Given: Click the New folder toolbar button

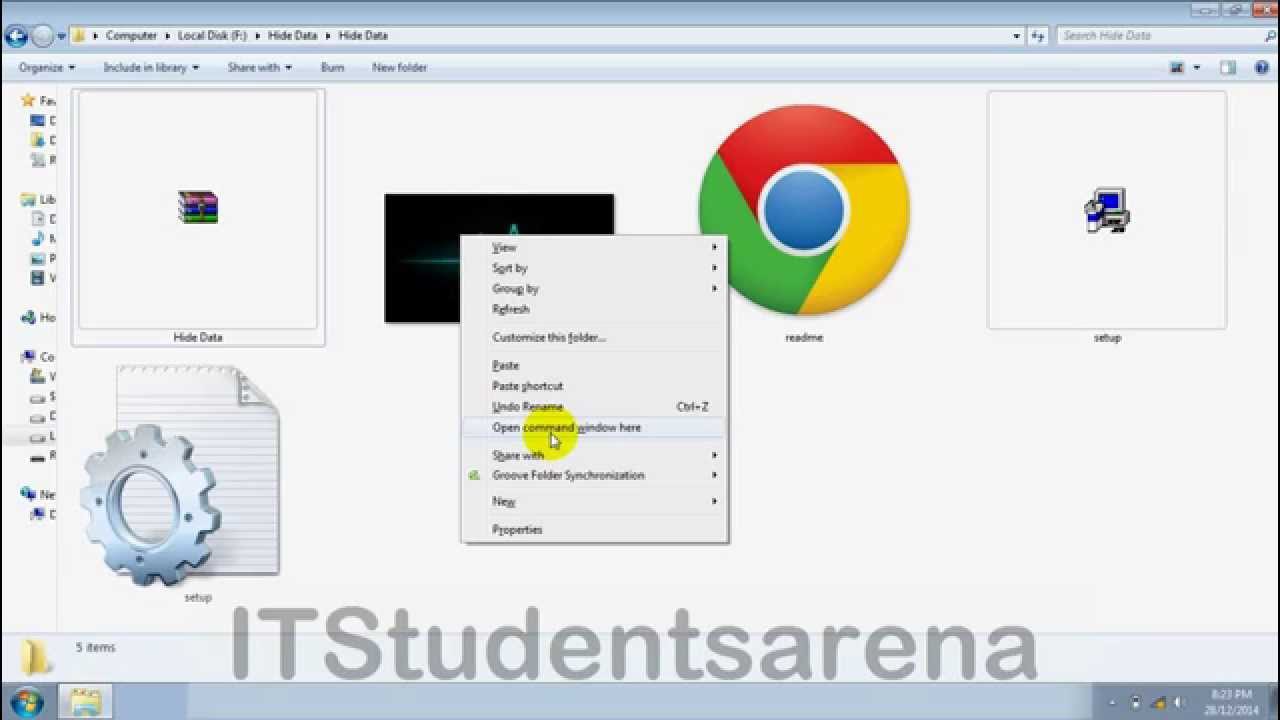Looking at the screenshot, I should [399, 68].
